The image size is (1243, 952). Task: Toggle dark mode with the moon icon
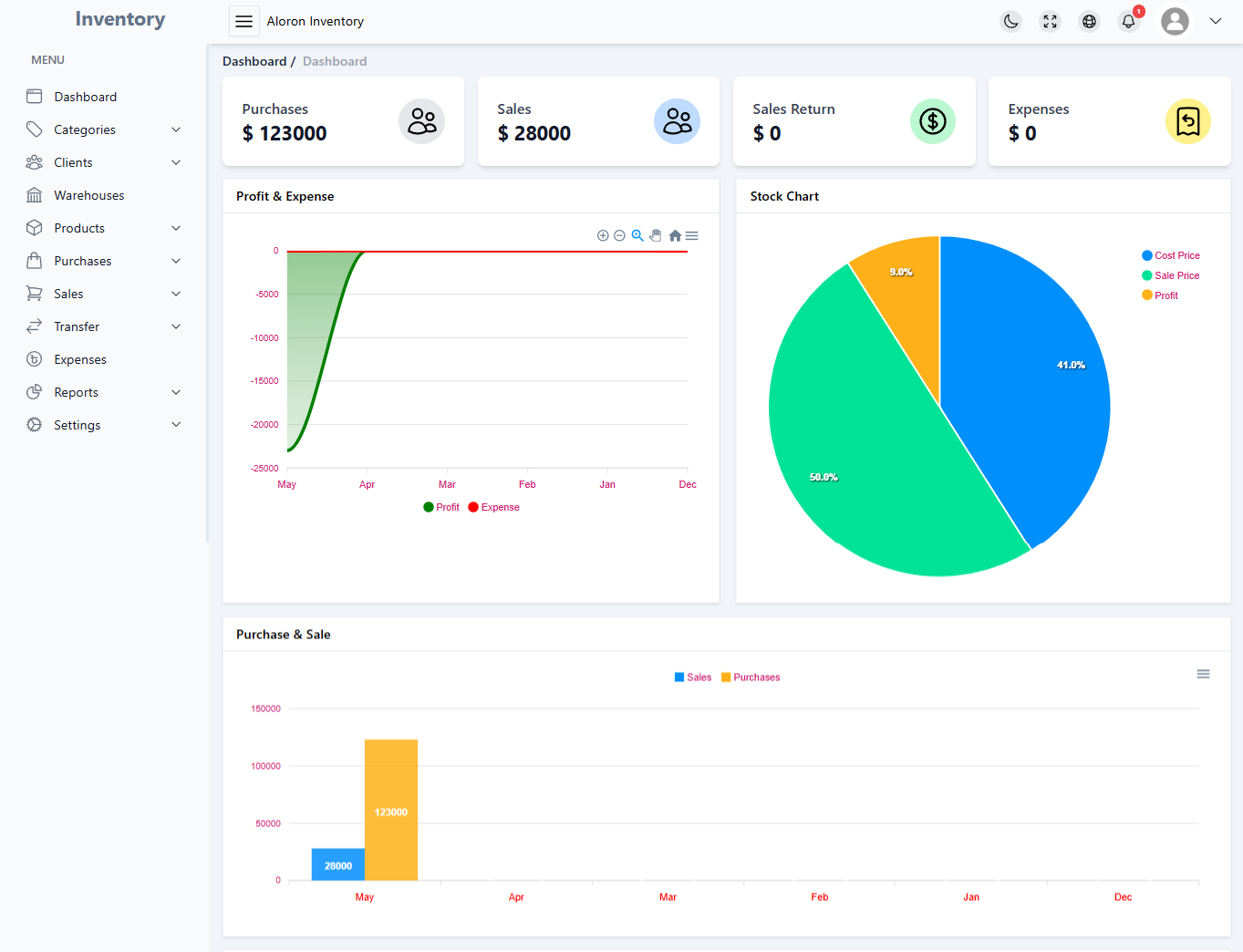pyautogui.click(x=1010, y=21)
